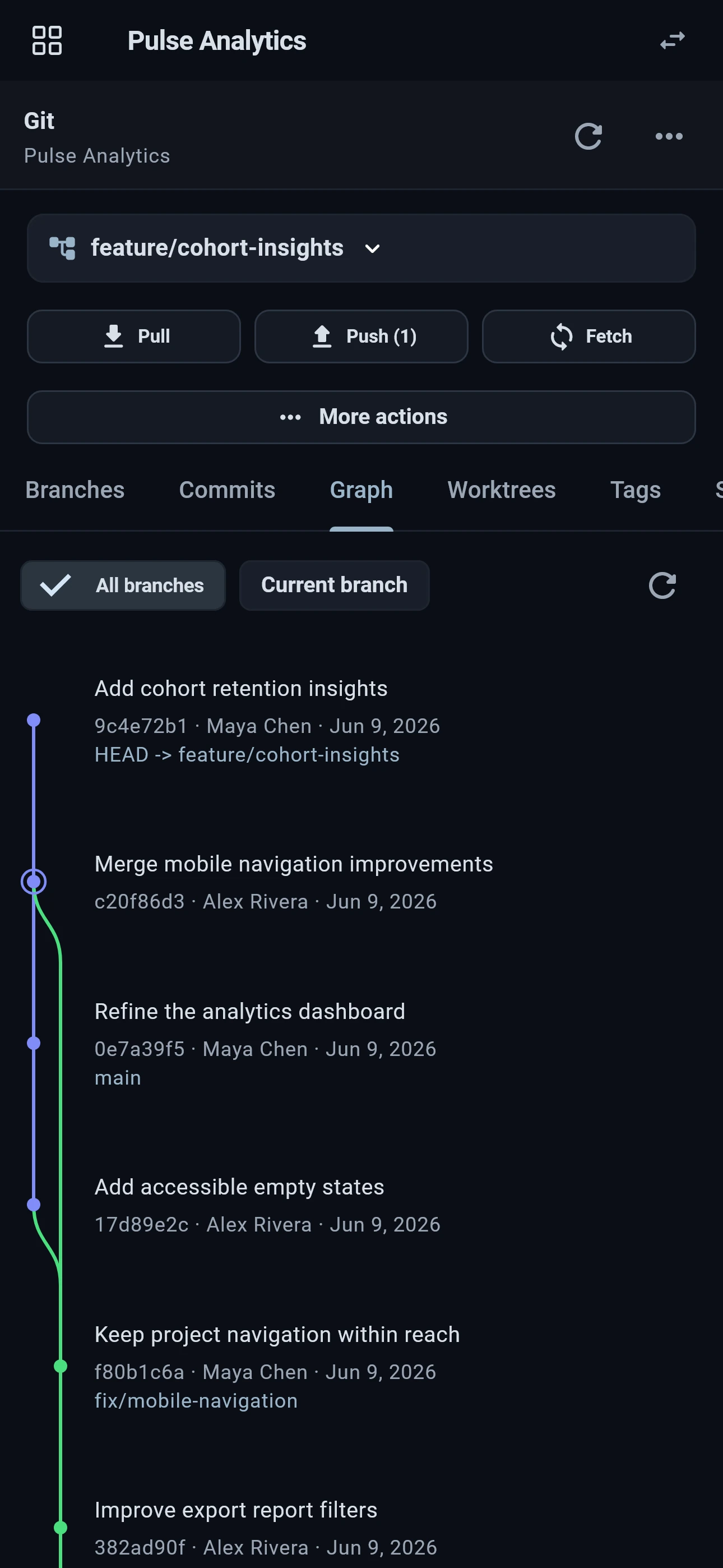Switch to the Branches tab

[x=75, y=490]
